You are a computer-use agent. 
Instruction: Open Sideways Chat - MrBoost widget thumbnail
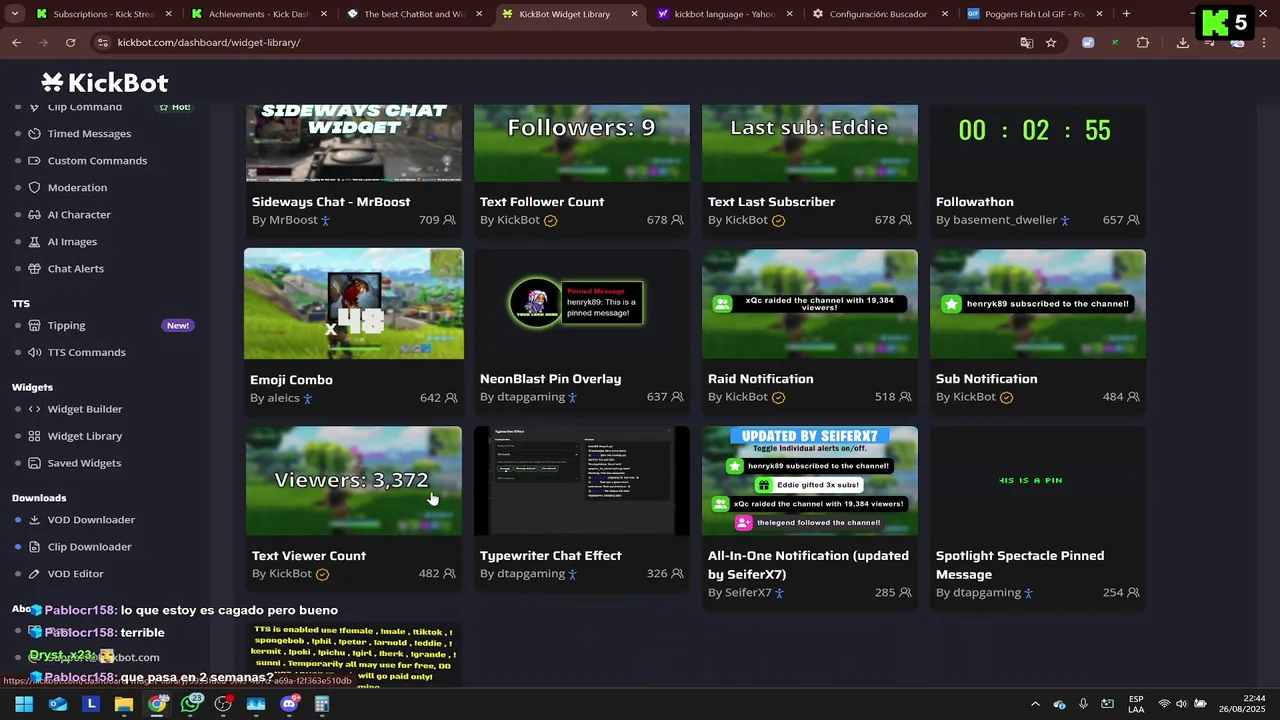point(354,143)
